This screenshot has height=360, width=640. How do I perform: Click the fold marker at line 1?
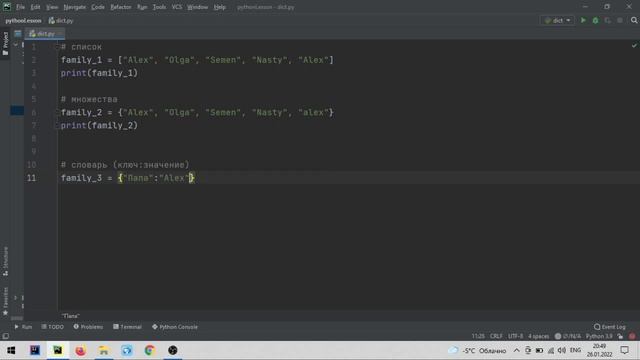[x=57, y=47]
